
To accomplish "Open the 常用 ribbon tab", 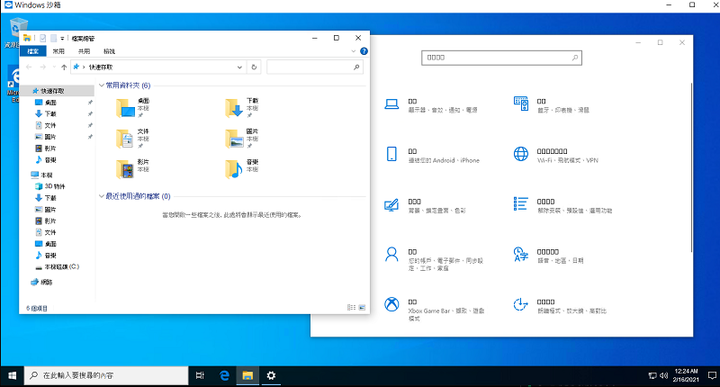I will coord(58,51).
